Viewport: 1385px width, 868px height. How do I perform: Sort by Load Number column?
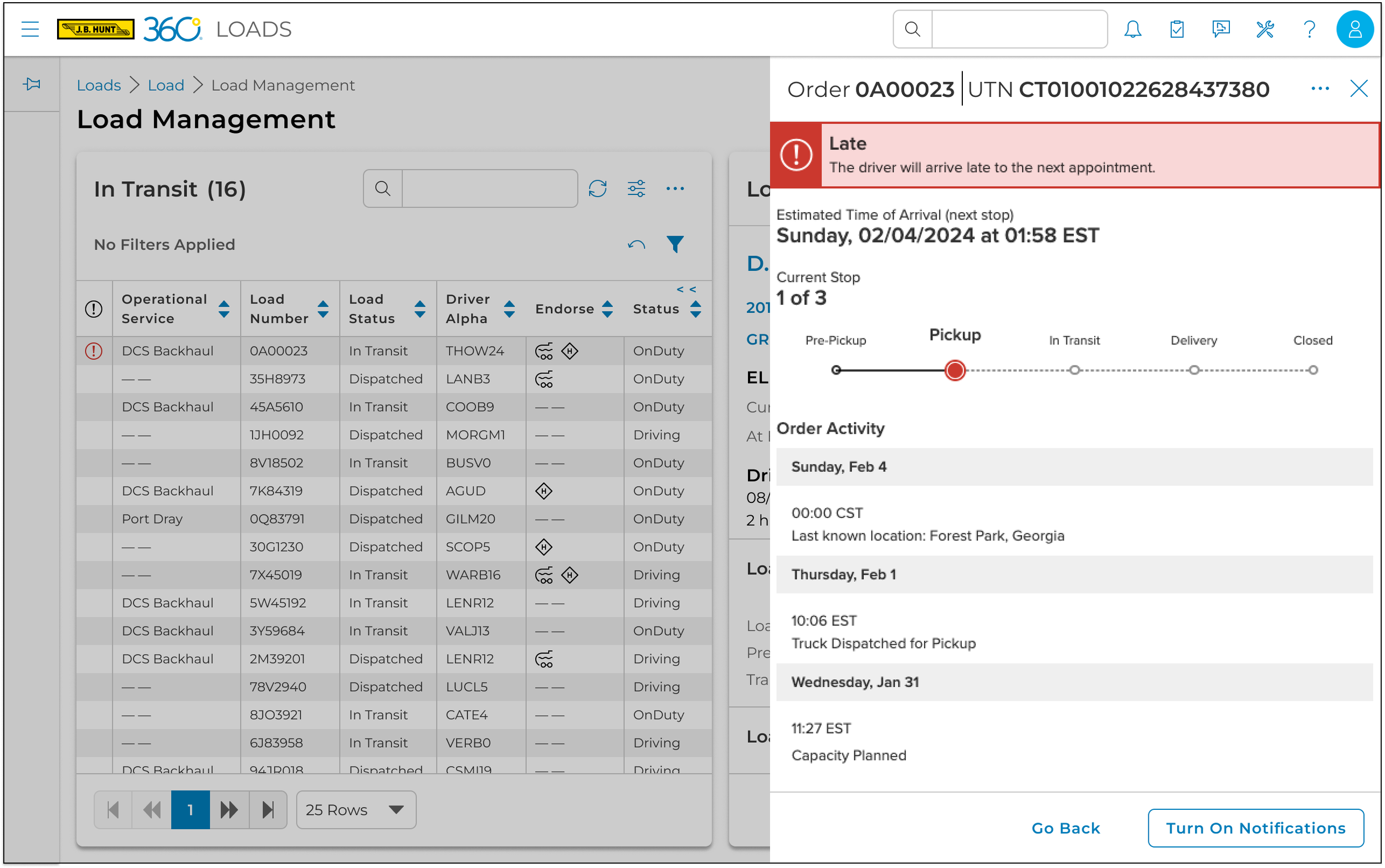[x=323, y=309]
